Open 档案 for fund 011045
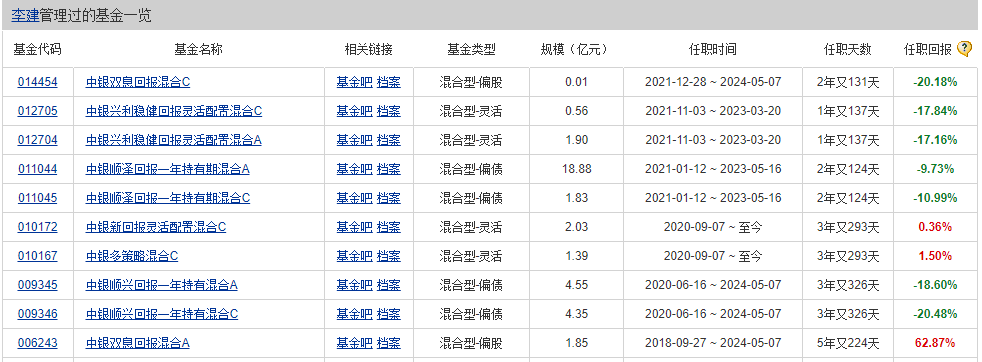 tap(388, 198)
